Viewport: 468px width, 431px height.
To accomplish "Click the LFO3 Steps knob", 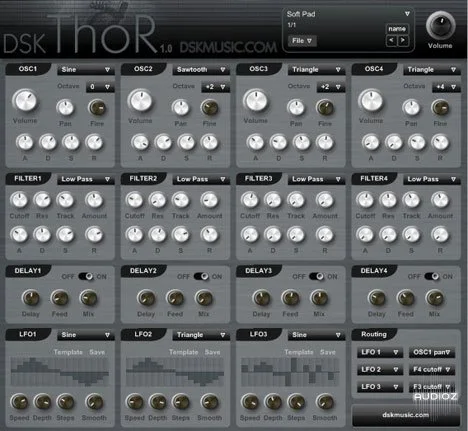I will pyautogui.click(x=296, y=402).
